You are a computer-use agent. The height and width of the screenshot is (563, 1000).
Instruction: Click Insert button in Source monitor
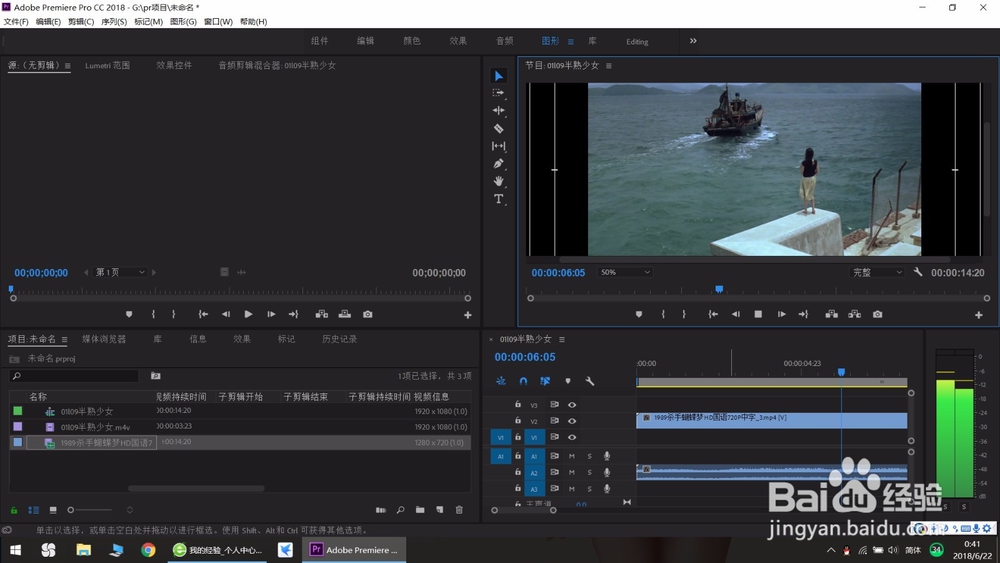pyautogui.click(x=321, y=314)
